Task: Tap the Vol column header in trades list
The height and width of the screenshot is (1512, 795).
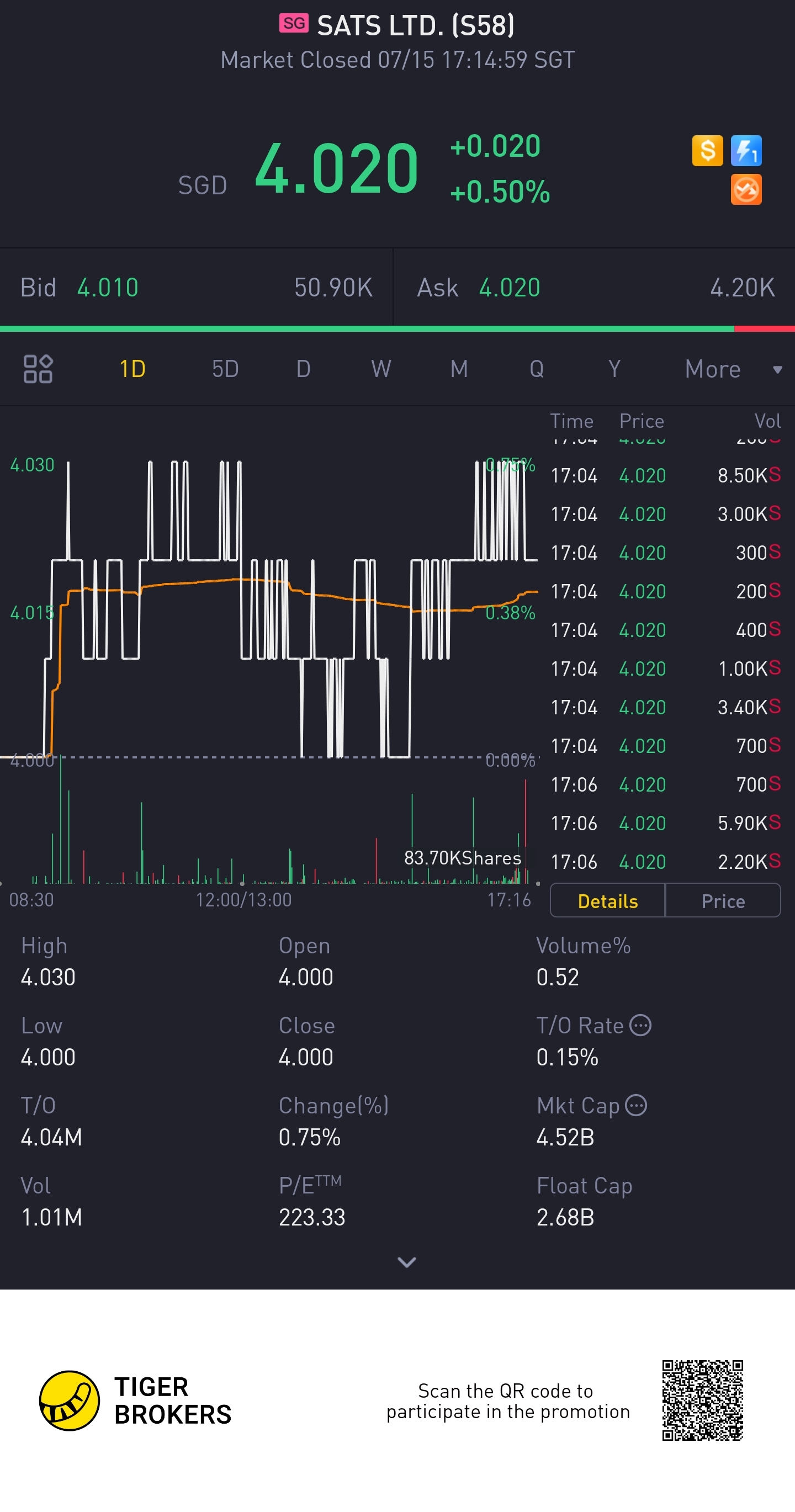Action: [x=767, y=421]
